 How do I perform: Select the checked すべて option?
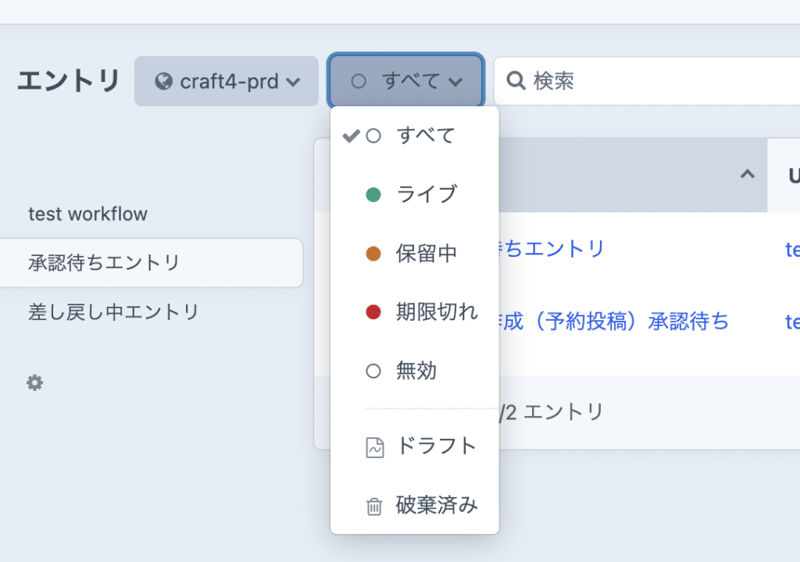coord(424,136)
